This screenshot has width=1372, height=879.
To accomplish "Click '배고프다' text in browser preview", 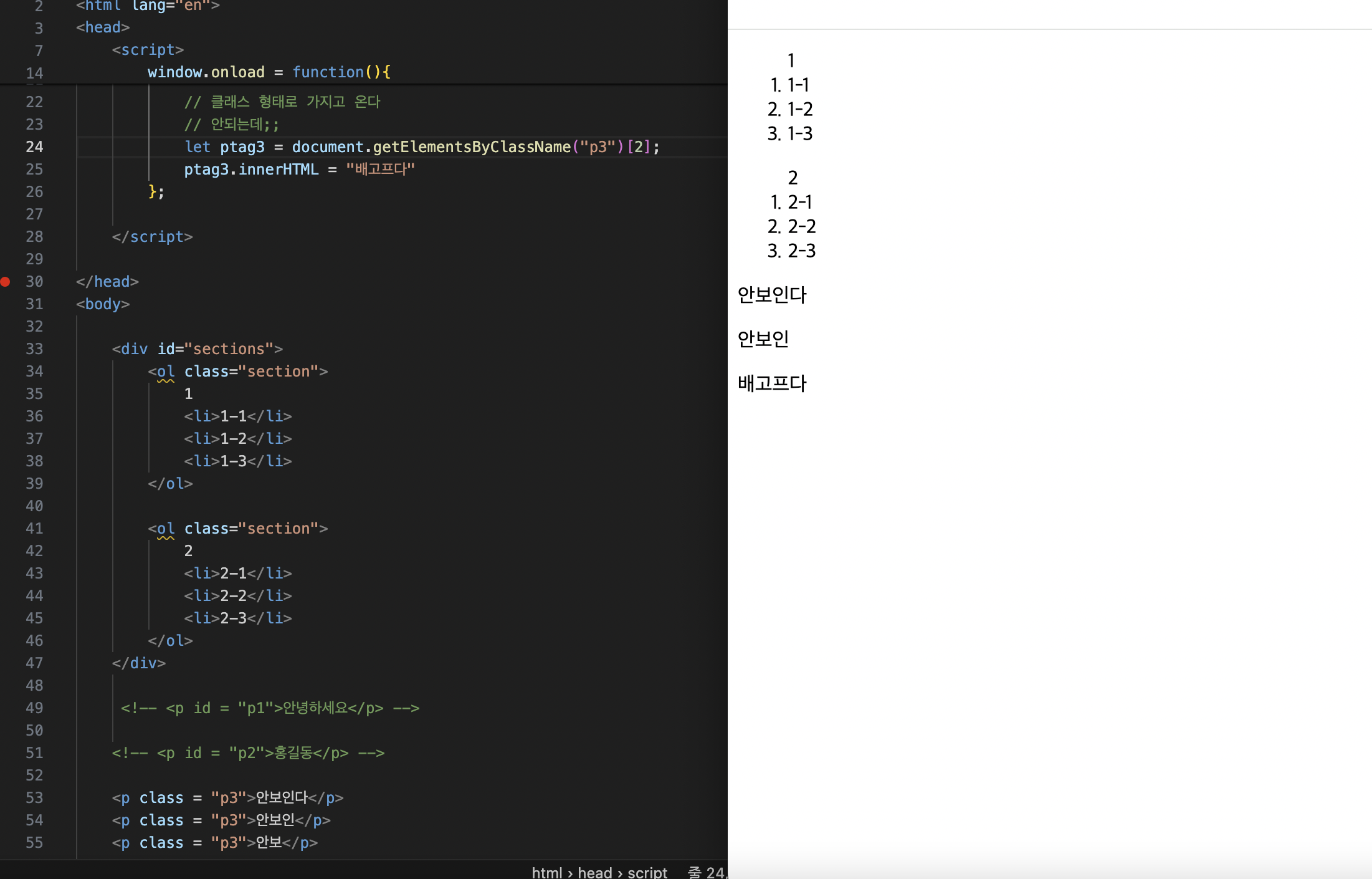I will click(x=772, y=383).
